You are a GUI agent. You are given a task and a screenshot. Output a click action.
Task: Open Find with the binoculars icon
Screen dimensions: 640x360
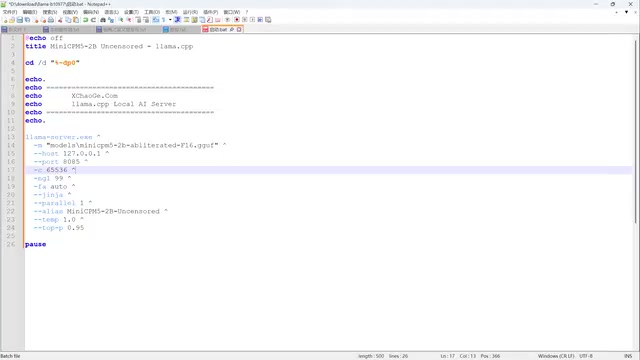tap(103, 20)
